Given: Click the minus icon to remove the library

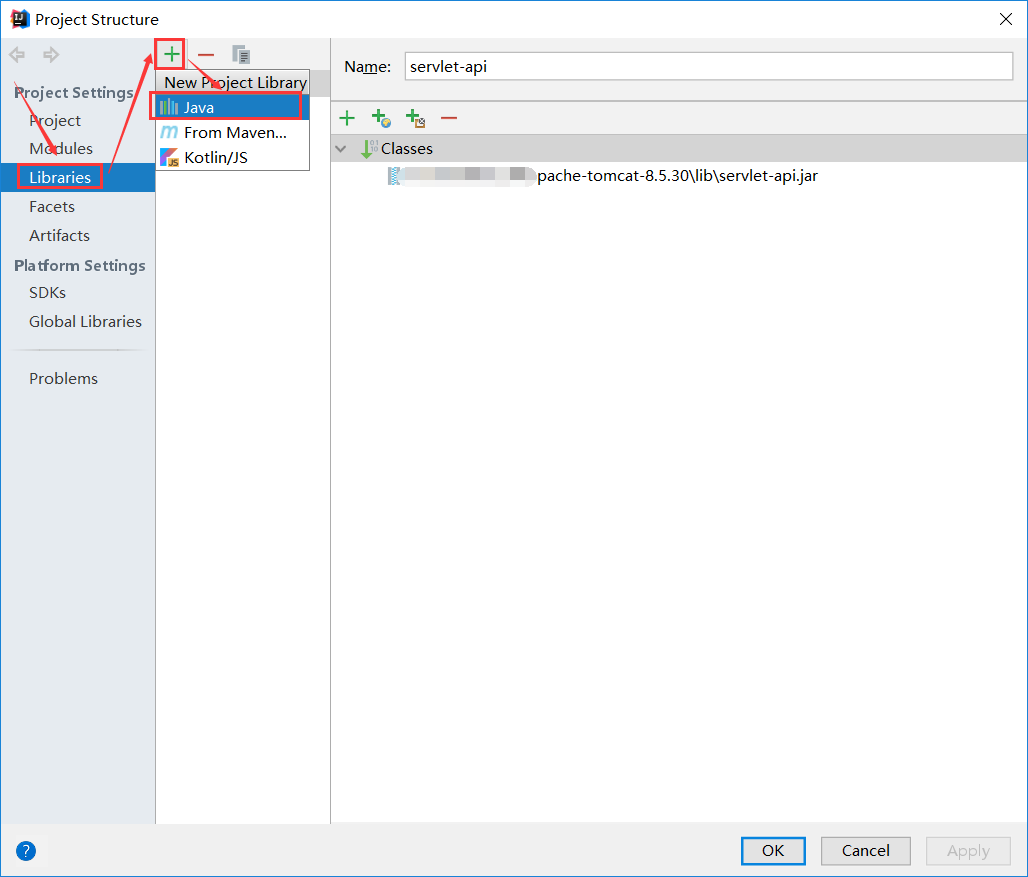Looking at the screenshot, I should pyautogui.click(x=206, y=55).
